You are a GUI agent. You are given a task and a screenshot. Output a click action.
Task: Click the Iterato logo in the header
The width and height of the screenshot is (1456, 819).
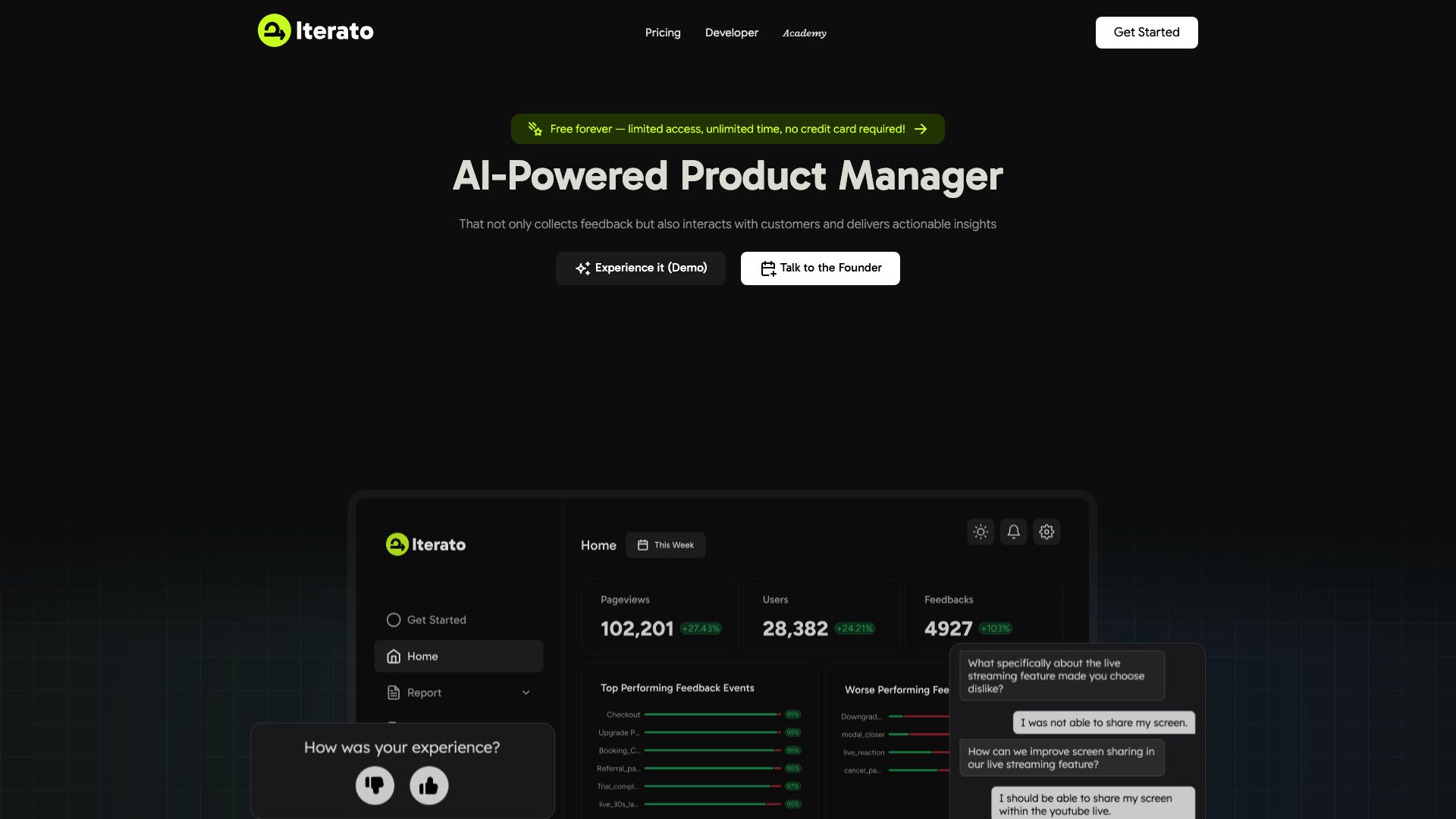315,30
